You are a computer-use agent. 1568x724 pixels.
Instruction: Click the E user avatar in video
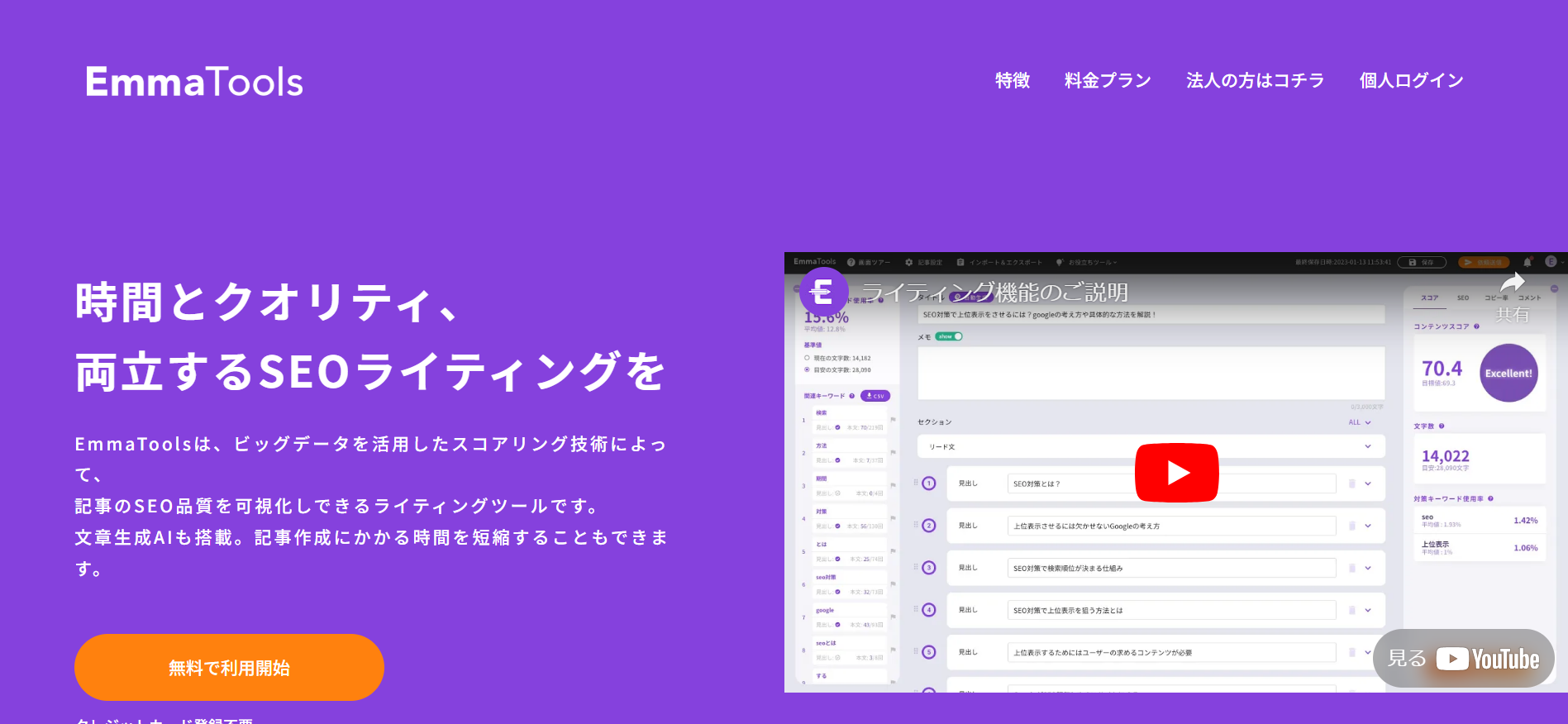pyautogui.click(x=1551, y=261)
